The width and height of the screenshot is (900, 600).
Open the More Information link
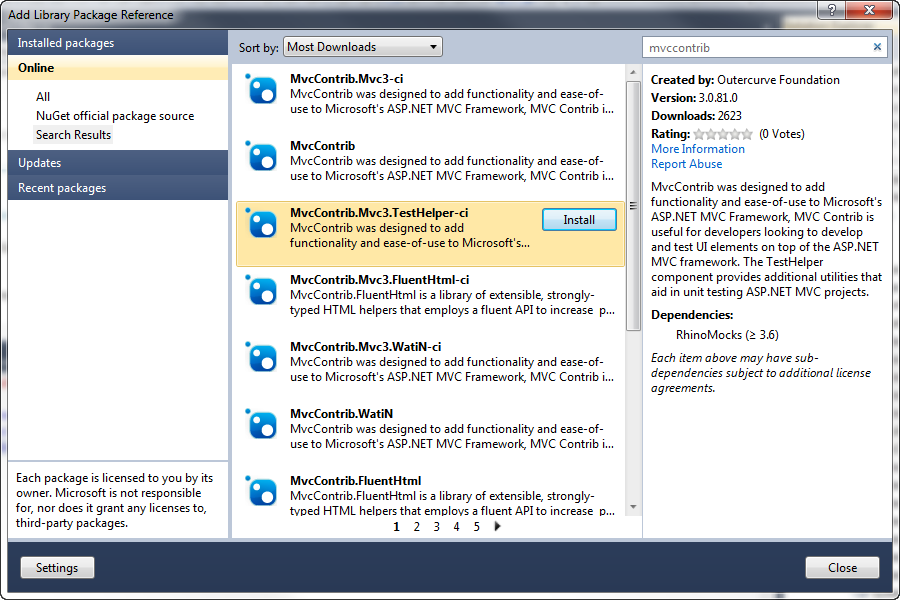697,149
